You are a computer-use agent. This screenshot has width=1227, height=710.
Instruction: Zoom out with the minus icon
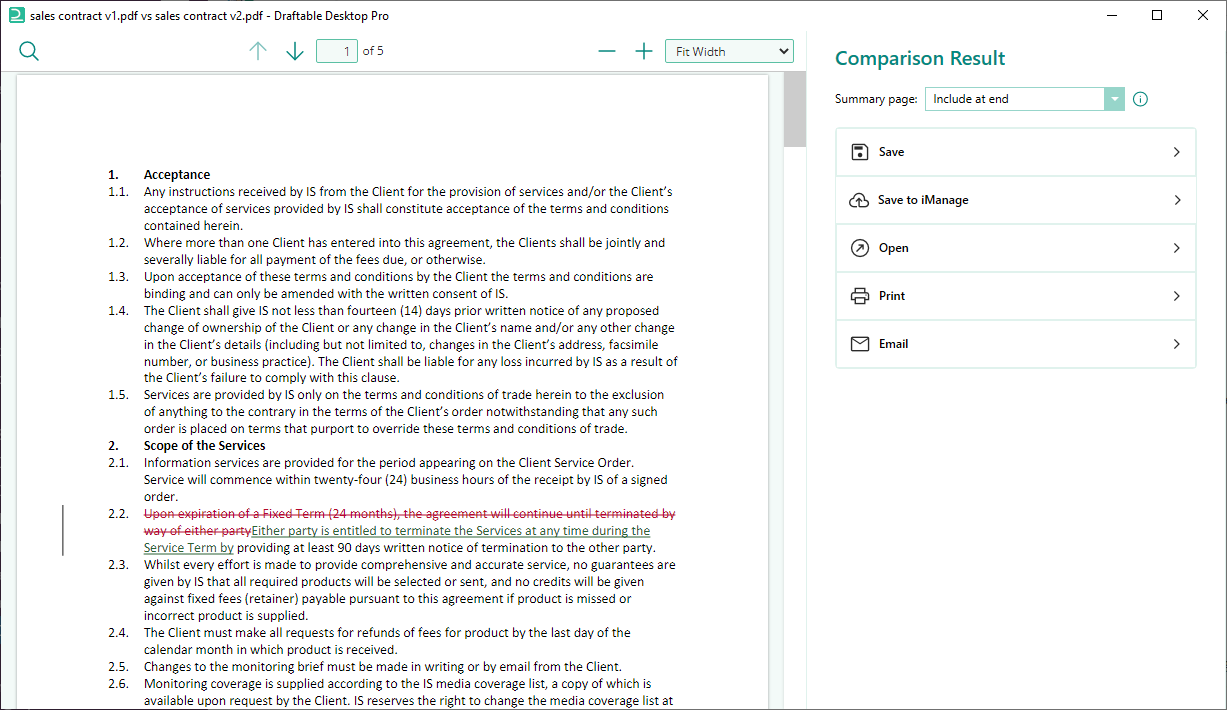click(x=607, y=51)
